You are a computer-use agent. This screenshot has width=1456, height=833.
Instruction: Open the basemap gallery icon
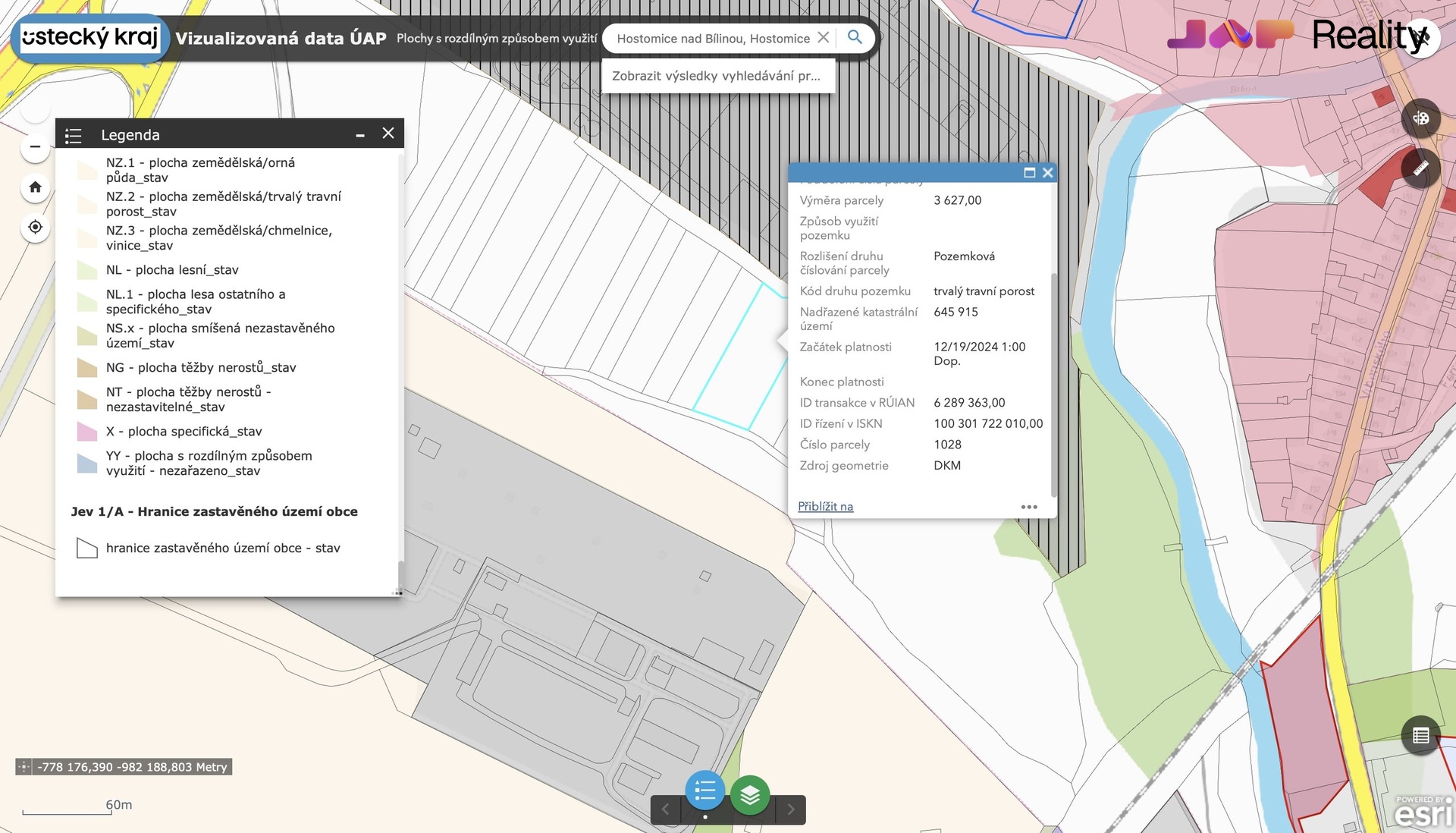(x=1420, y=118)
